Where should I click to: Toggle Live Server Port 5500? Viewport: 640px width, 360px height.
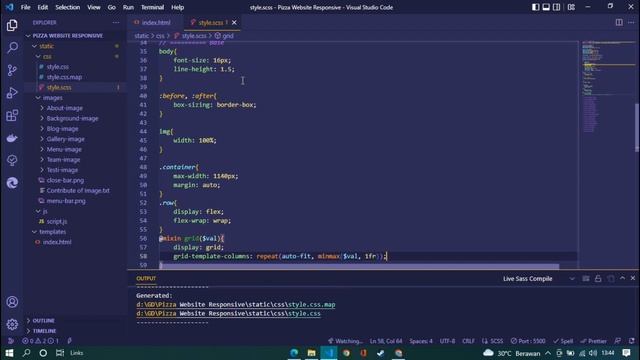point(528,341)
